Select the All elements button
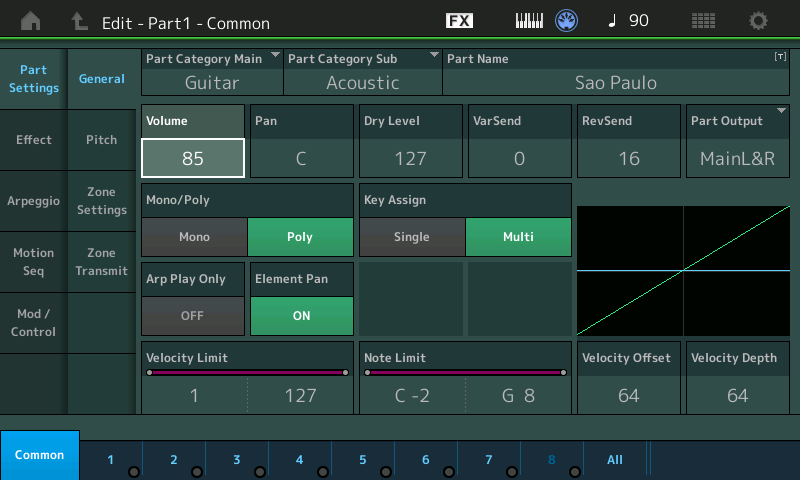800x480 pixels. tap(615, 460)
